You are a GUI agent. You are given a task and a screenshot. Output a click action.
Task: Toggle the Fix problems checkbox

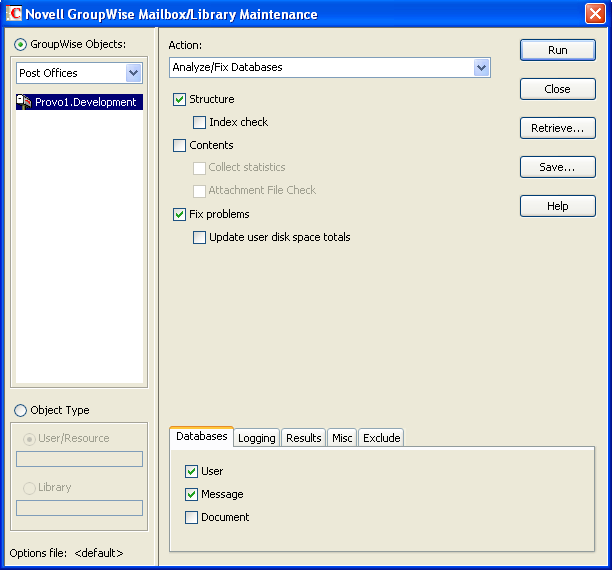(x=180, y=215)
